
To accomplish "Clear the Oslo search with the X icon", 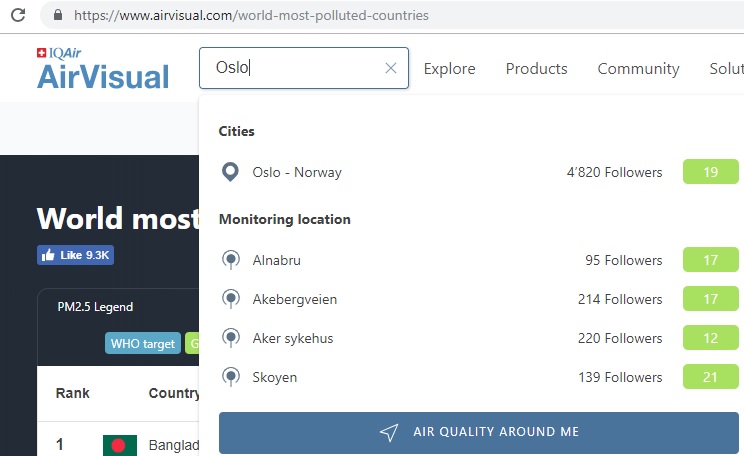I will pyautogui.click(x=391, y=68).
